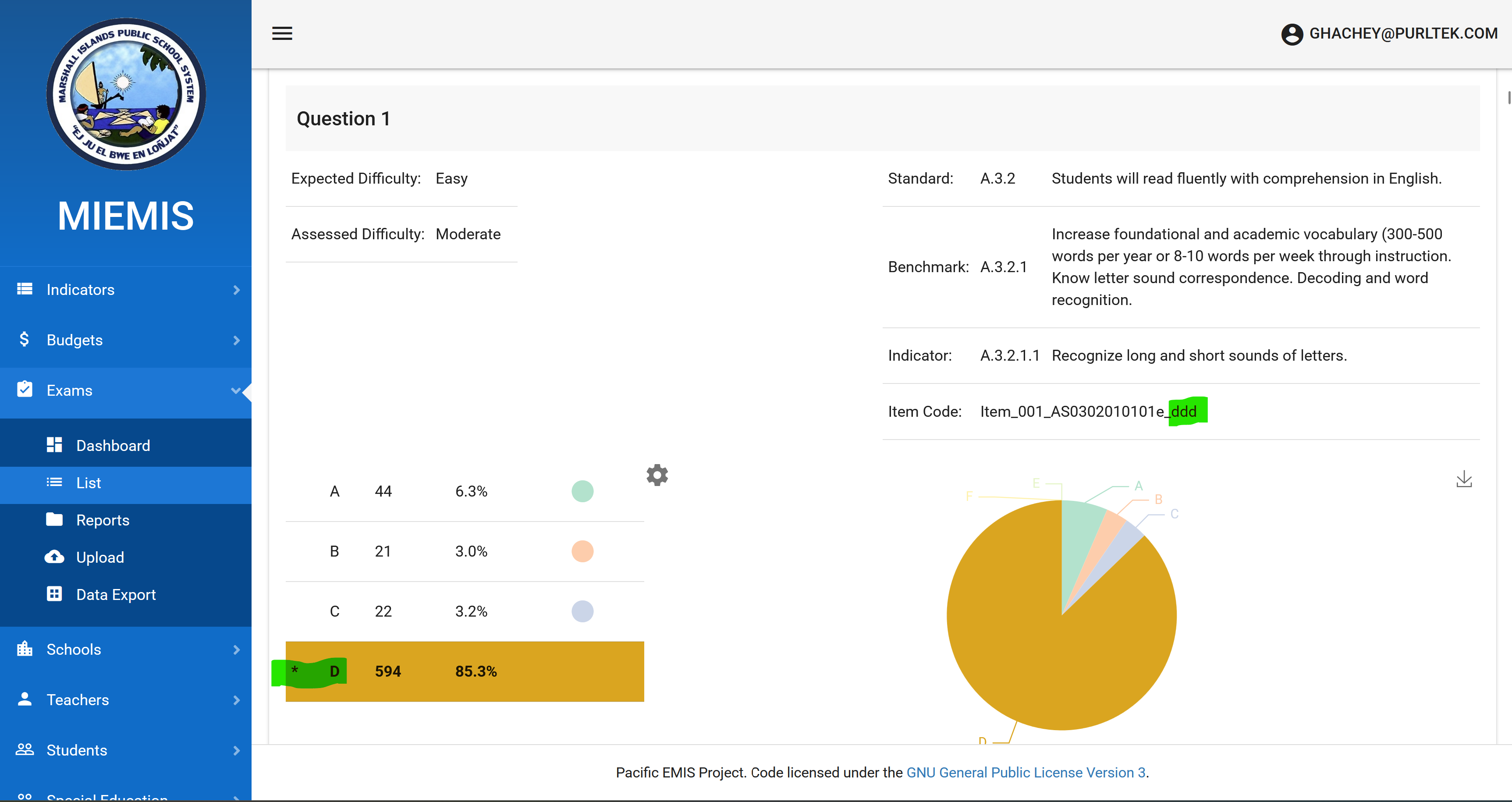Click the Upload cloud icon
The height and width of the screenshot is (802, 1512).
[55, 557]
